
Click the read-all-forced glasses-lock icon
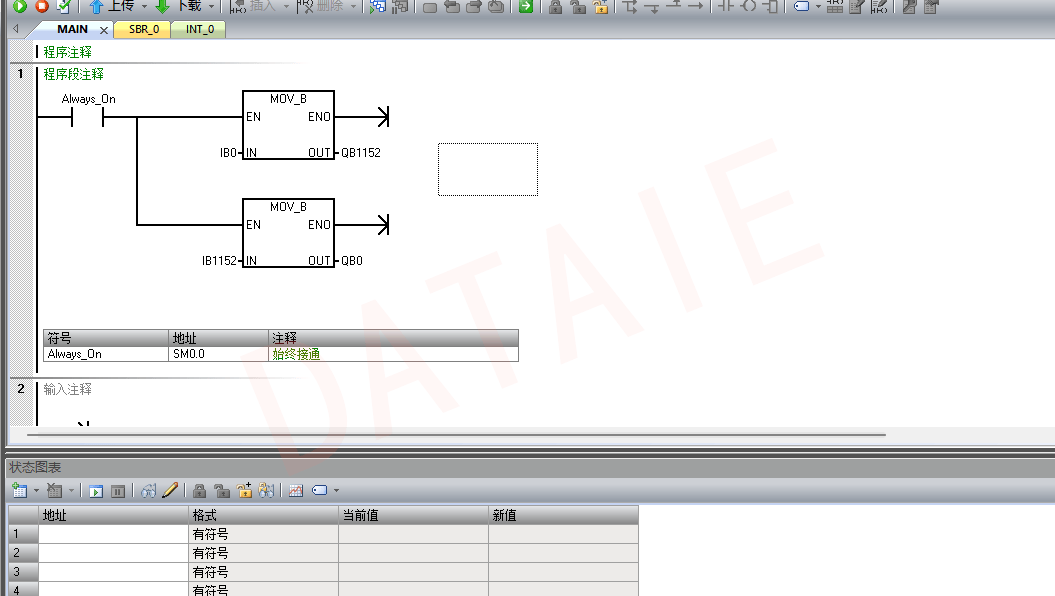click(x=266, y=491)
